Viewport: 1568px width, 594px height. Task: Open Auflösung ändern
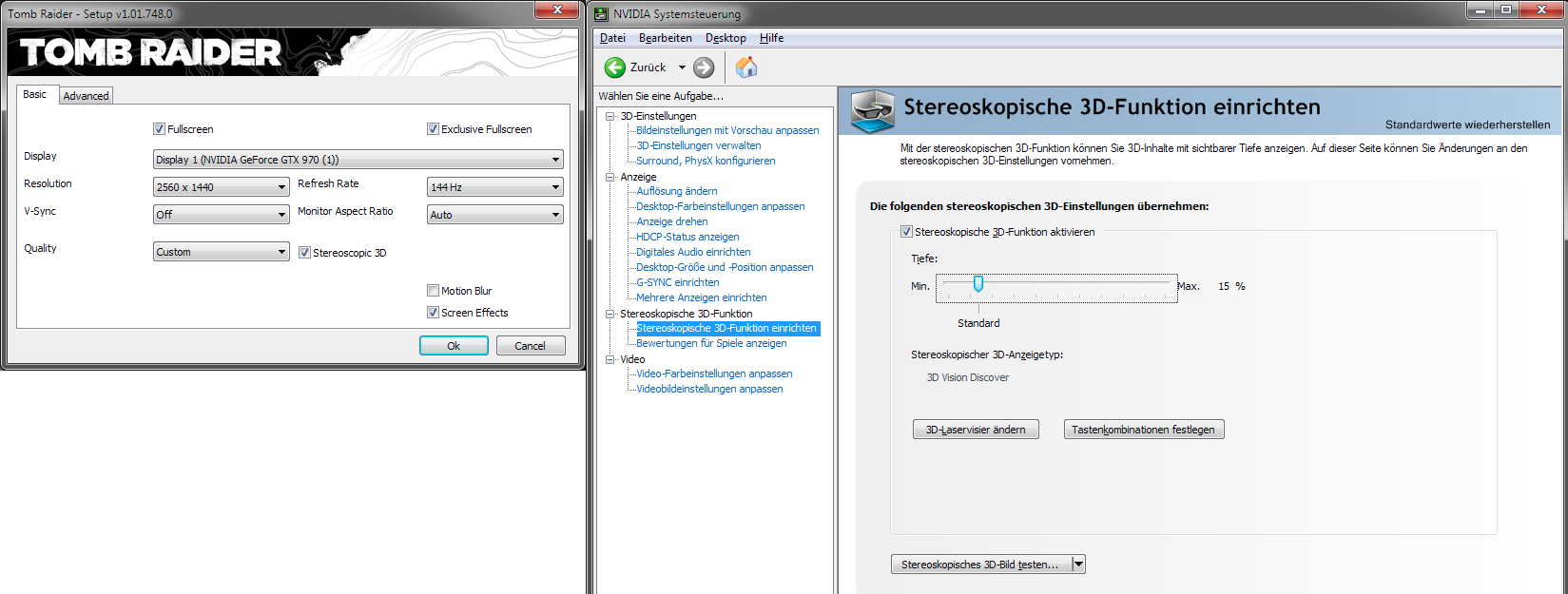tap(677, 191)
